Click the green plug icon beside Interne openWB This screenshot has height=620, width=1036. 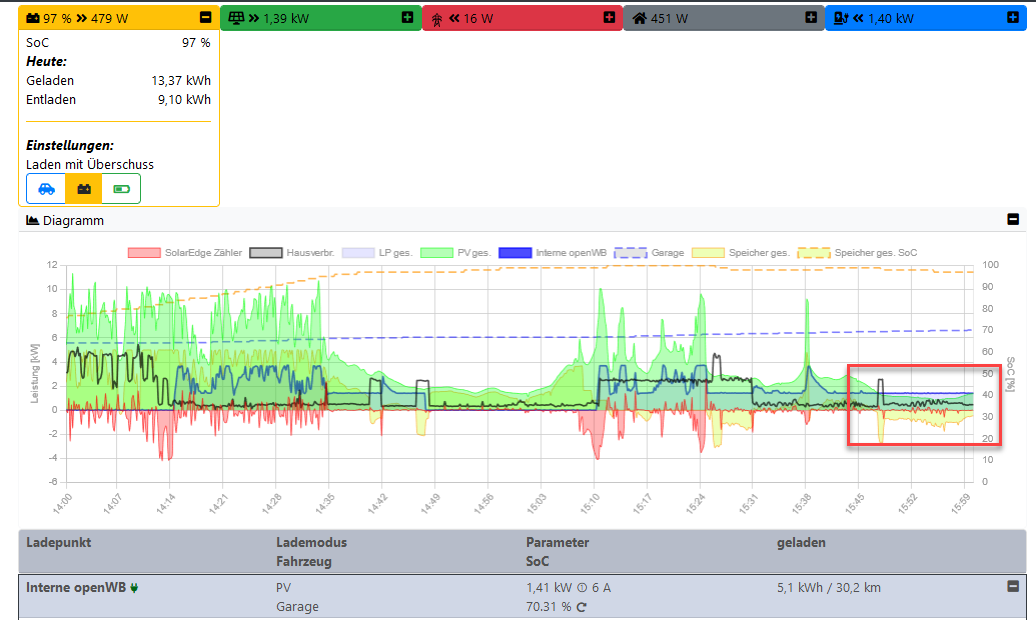(134, 588)
